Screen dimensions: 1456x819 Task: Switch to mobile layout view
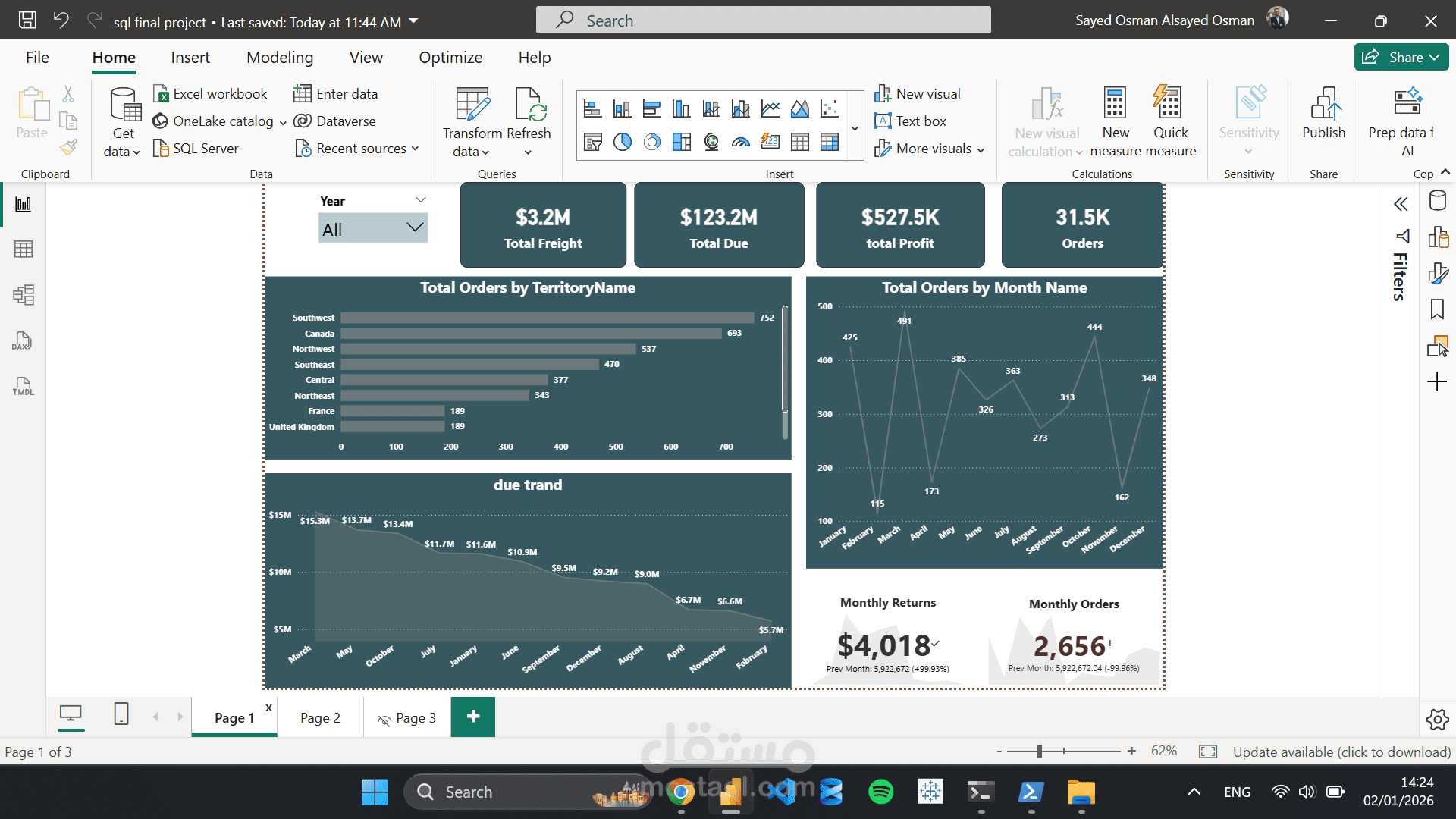[121, 714]
